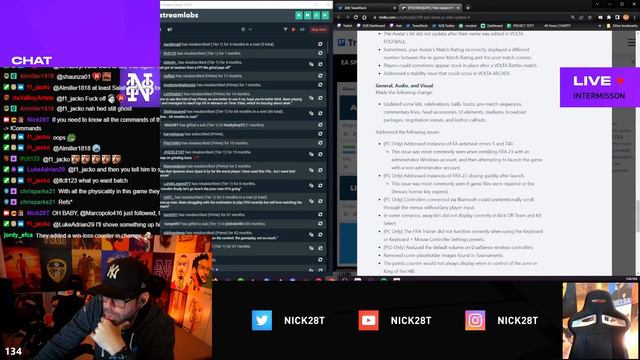Expand the dropdown arrow in Streamlabs events toolbar
640x360 pixels.
click(250, 29)
